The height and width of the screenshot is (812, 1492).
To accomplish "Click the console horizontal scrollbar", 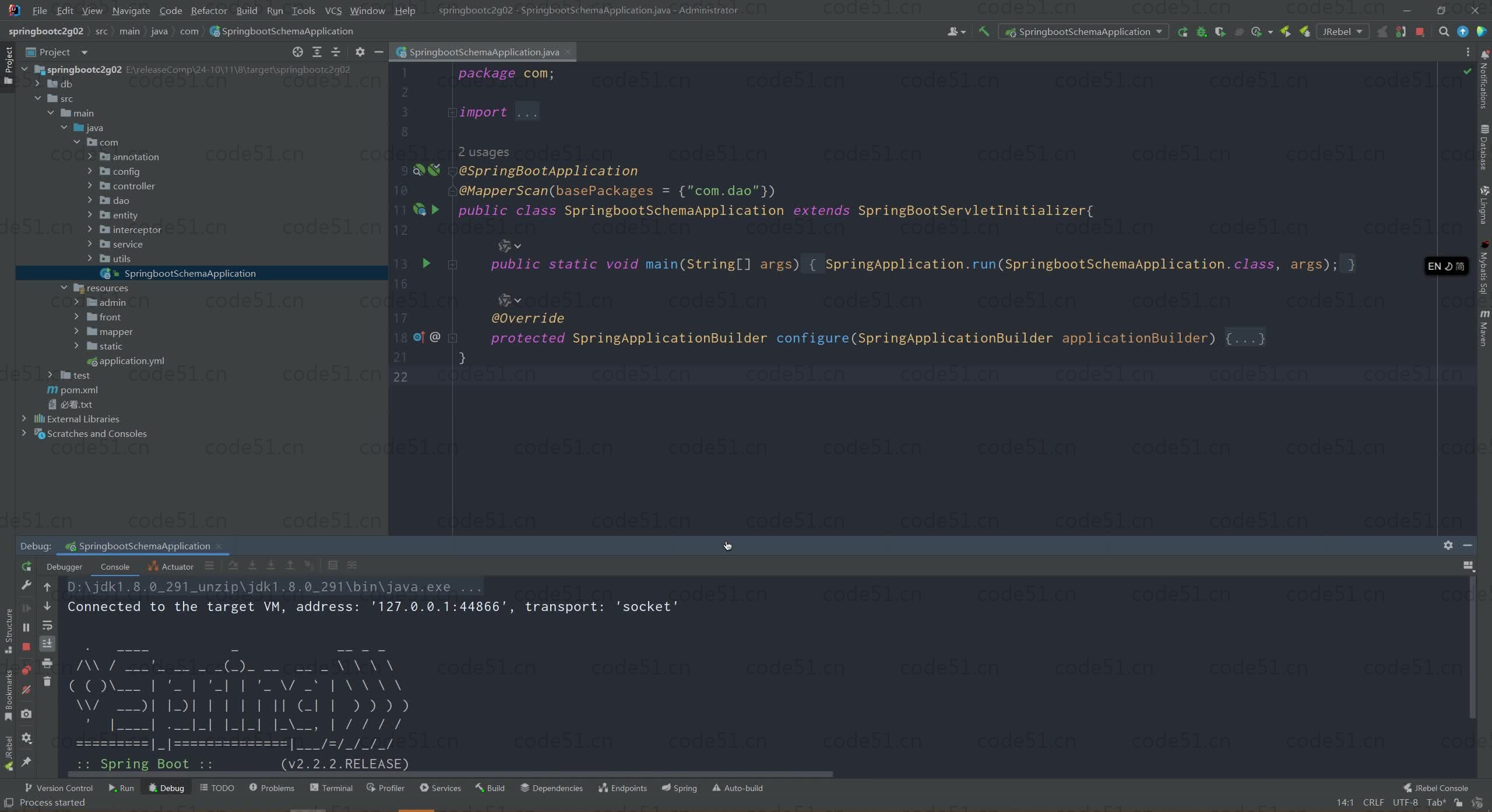I will (450, 775).
